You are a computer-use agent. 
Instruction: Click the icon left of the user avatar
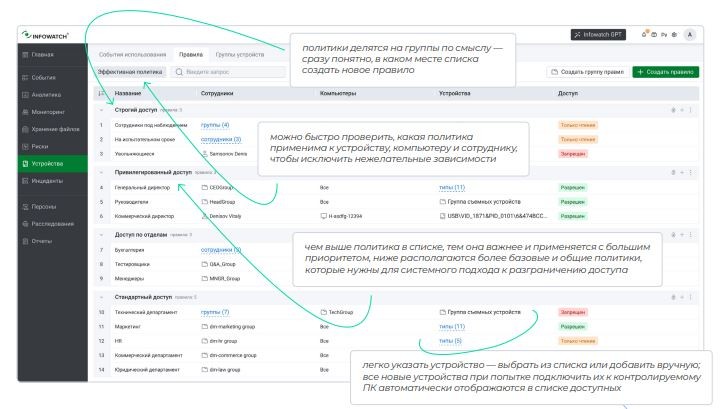coord(674,35)
